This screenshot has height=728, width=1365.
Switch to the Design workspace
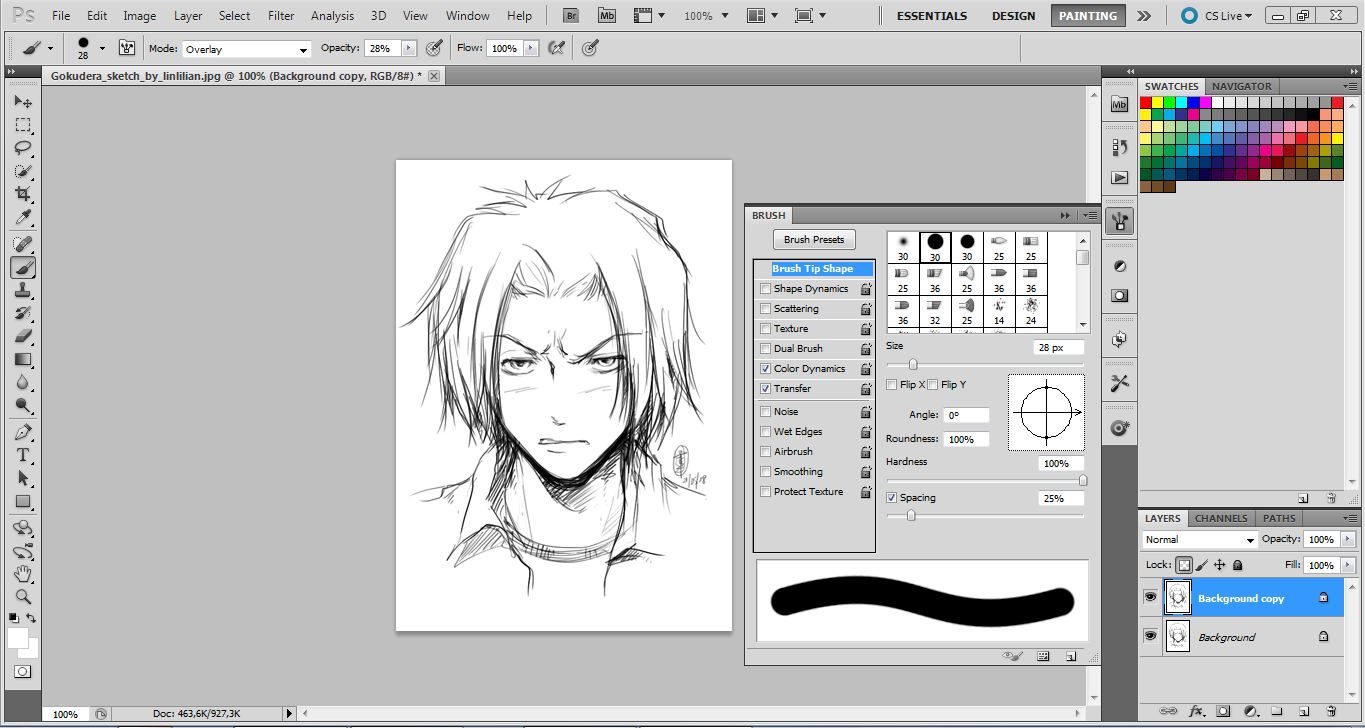1013,16
